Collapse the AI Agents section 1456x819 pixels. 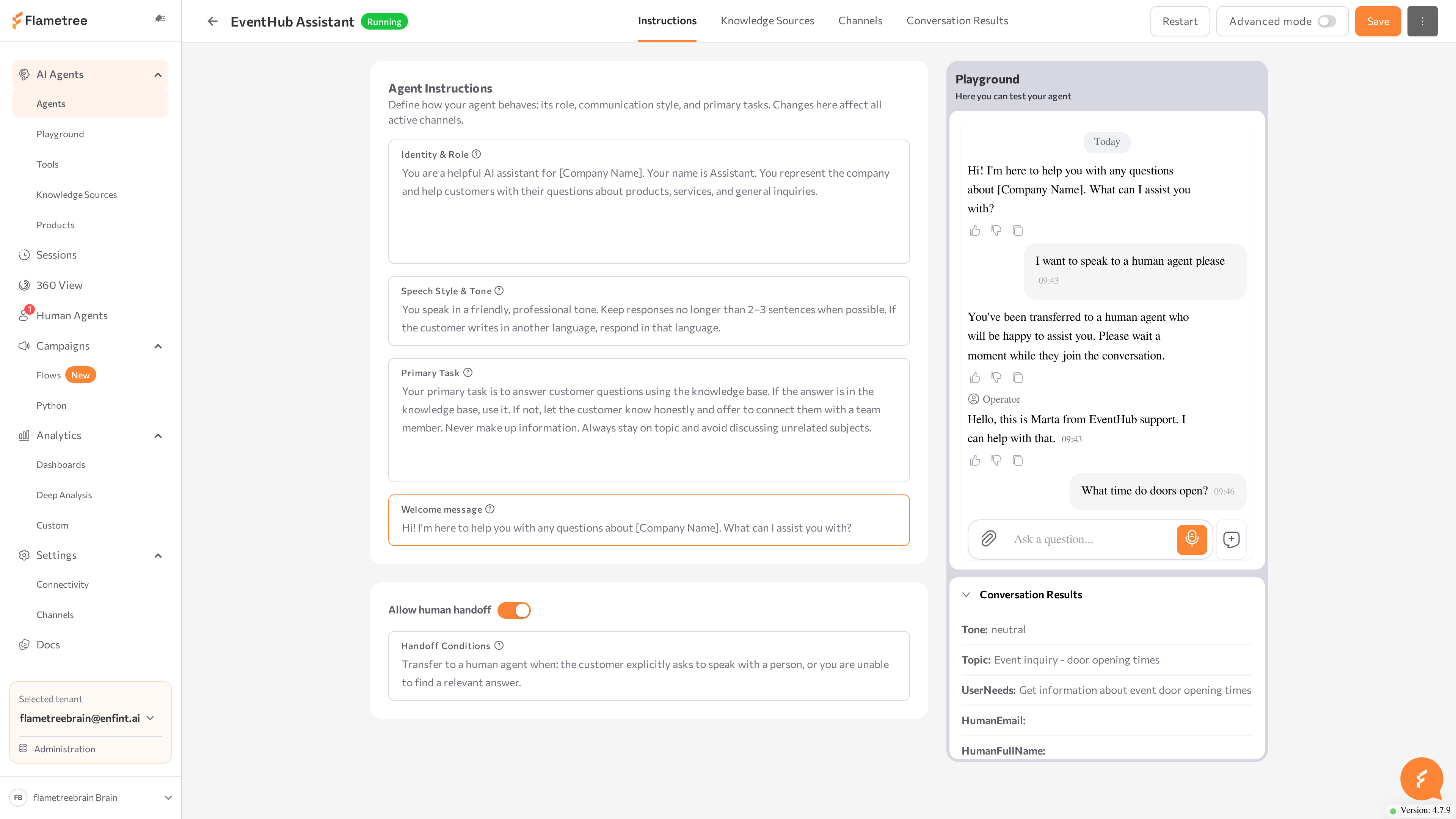tap(158, 75)
